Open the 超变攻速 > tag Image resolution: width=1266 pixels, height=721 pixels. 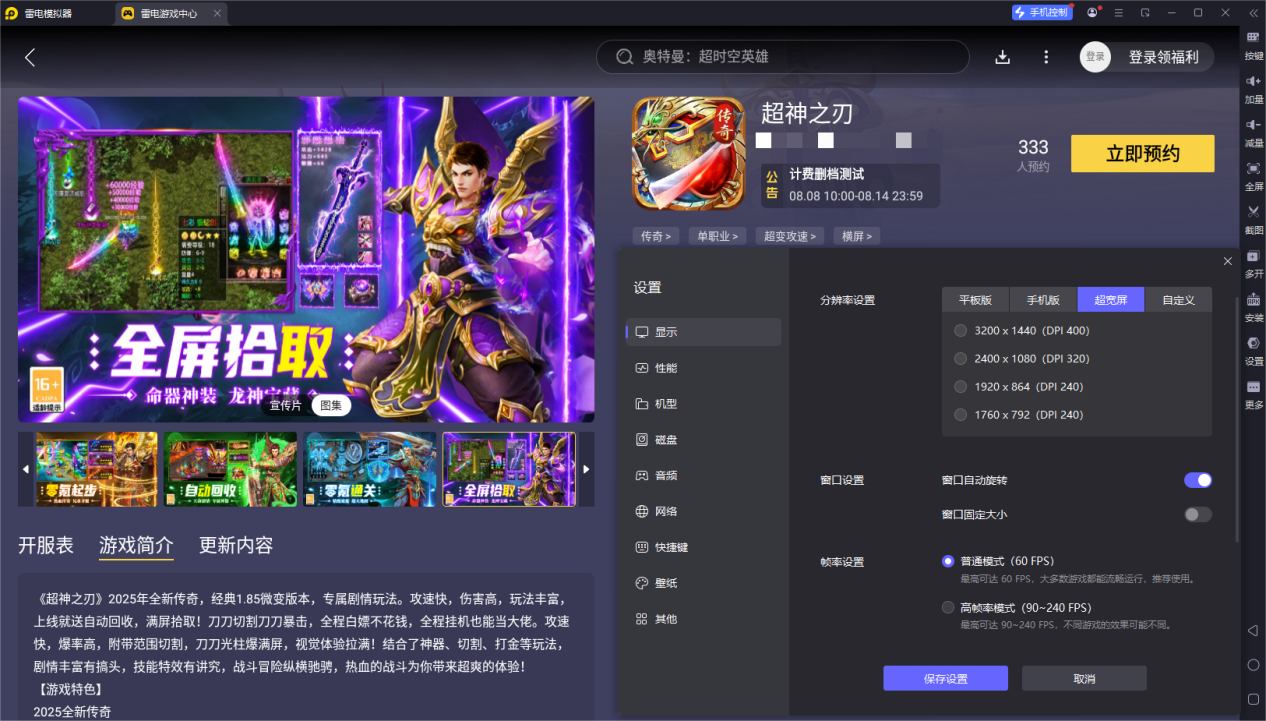[789, 236]
